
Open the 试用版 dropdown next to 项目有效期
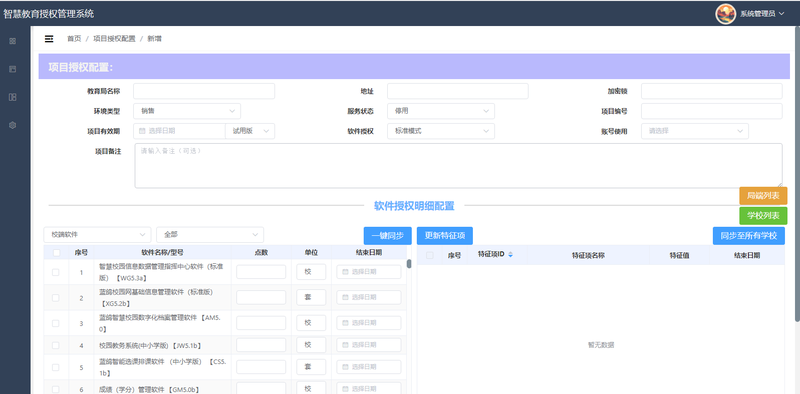click(x=250, y=131)
